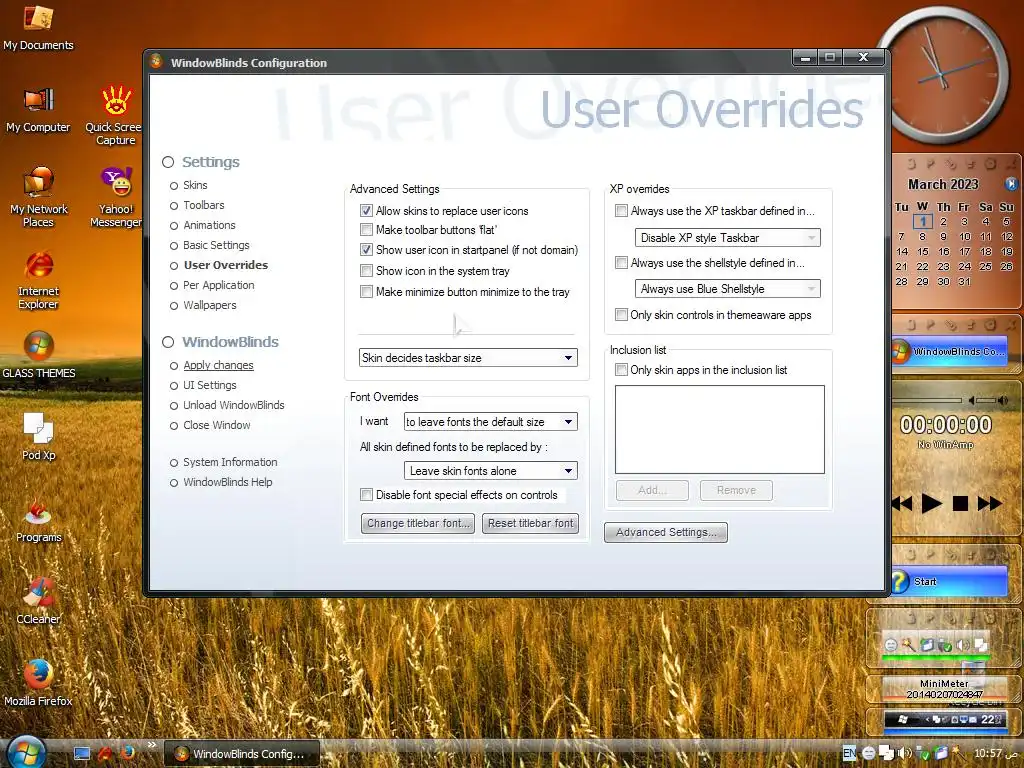Go to Animations settings page
1024x768 pixels.
(209, 225)
